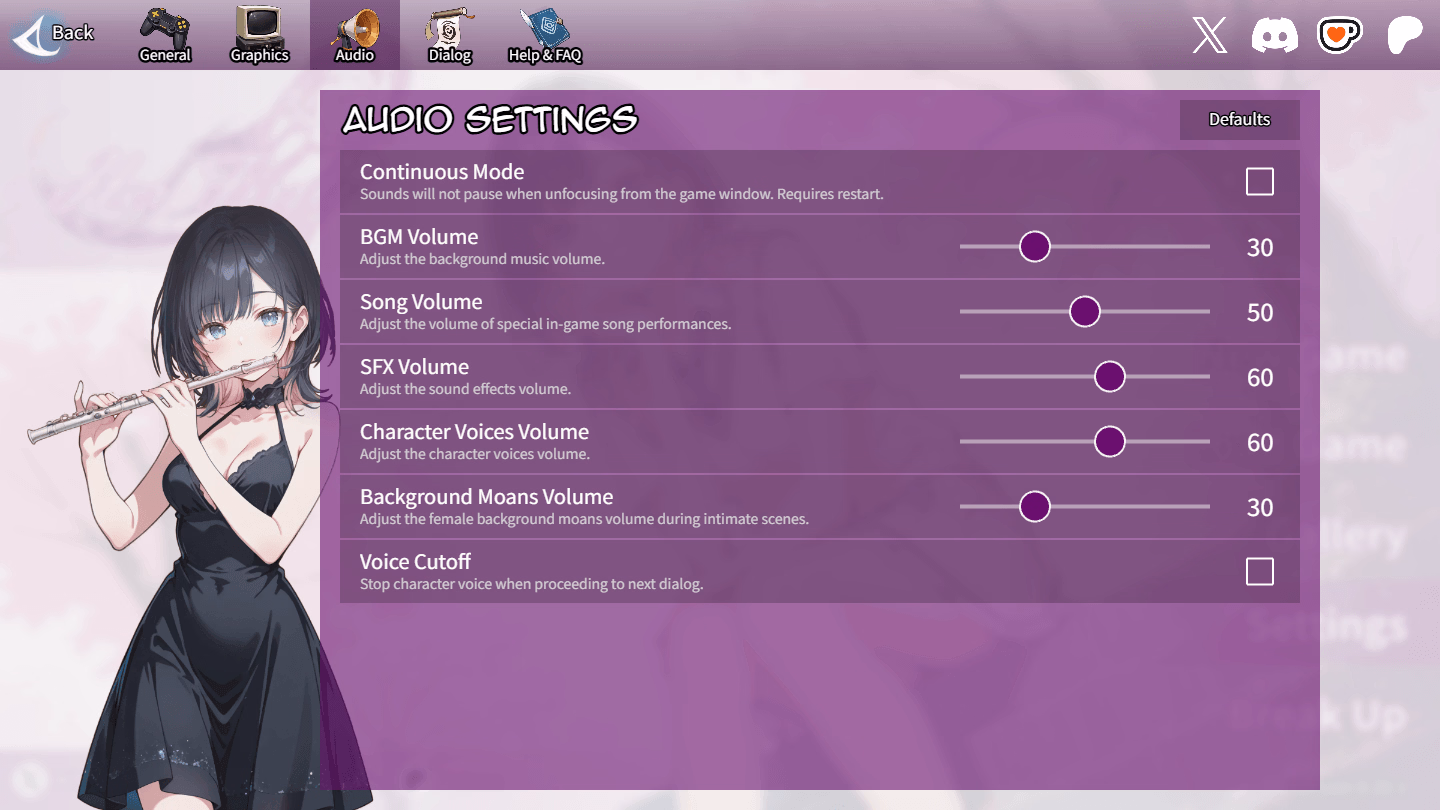1440x810 pixels.
Task: Enable the Continuous Mode checkbox
Action: pyautogui.click(x=1260, y=182)
